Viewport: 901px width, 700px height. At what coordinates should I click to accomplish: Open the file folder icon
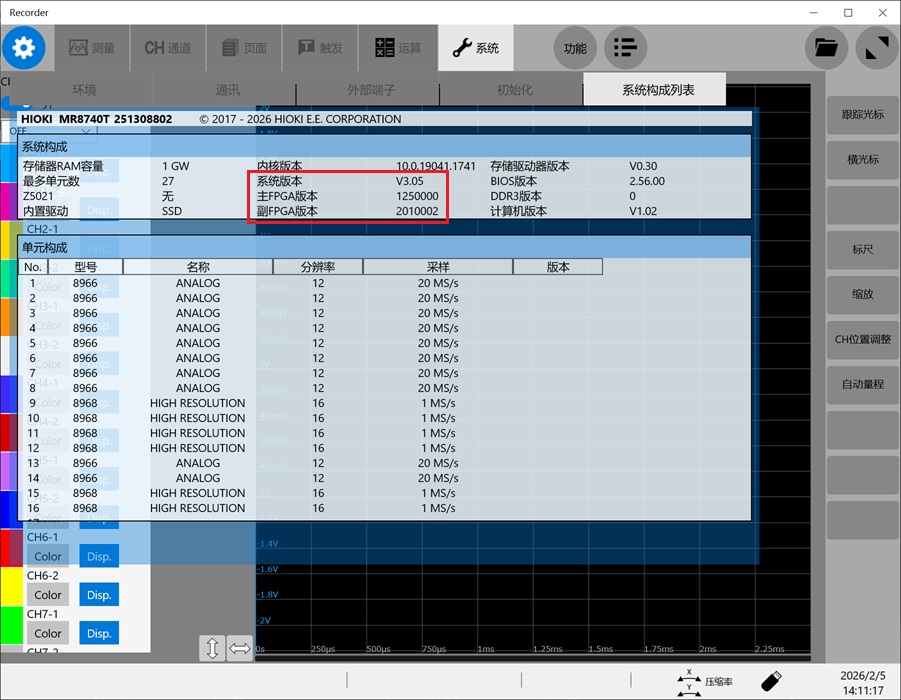[x=826, y=48]
